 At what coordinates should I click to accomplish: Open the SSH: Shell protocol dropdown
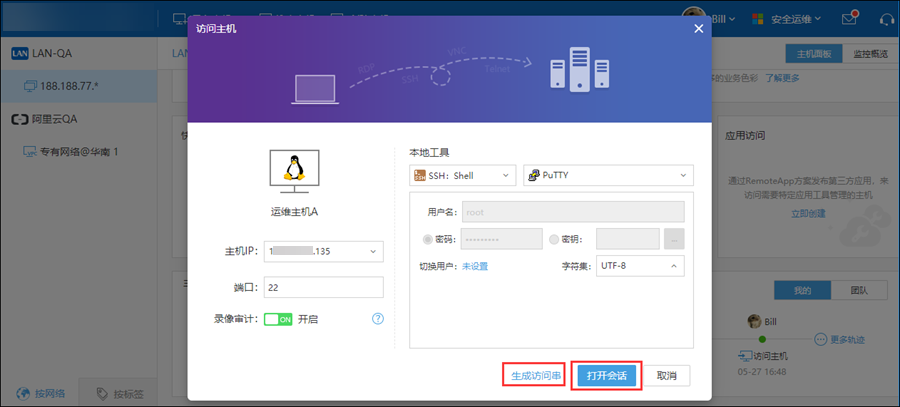click(x=462, y=176)
